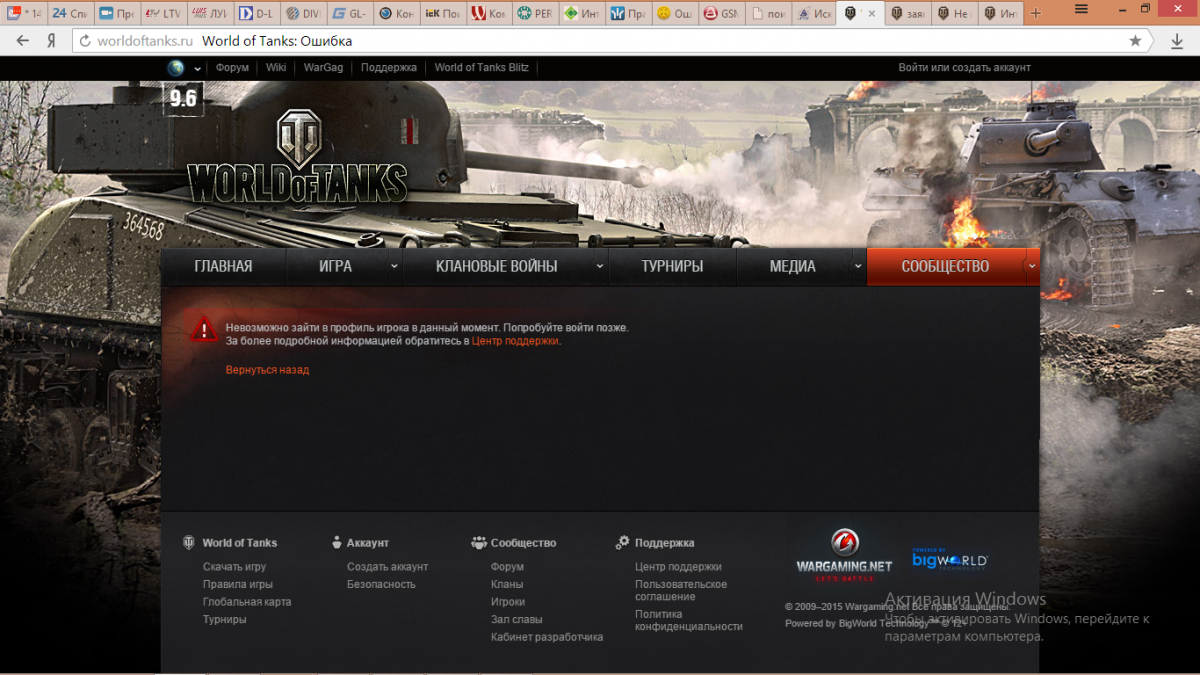Reload page using the refresh icon
The width and height of the screenshot is (1200, 675).
(x=85, y=41)
